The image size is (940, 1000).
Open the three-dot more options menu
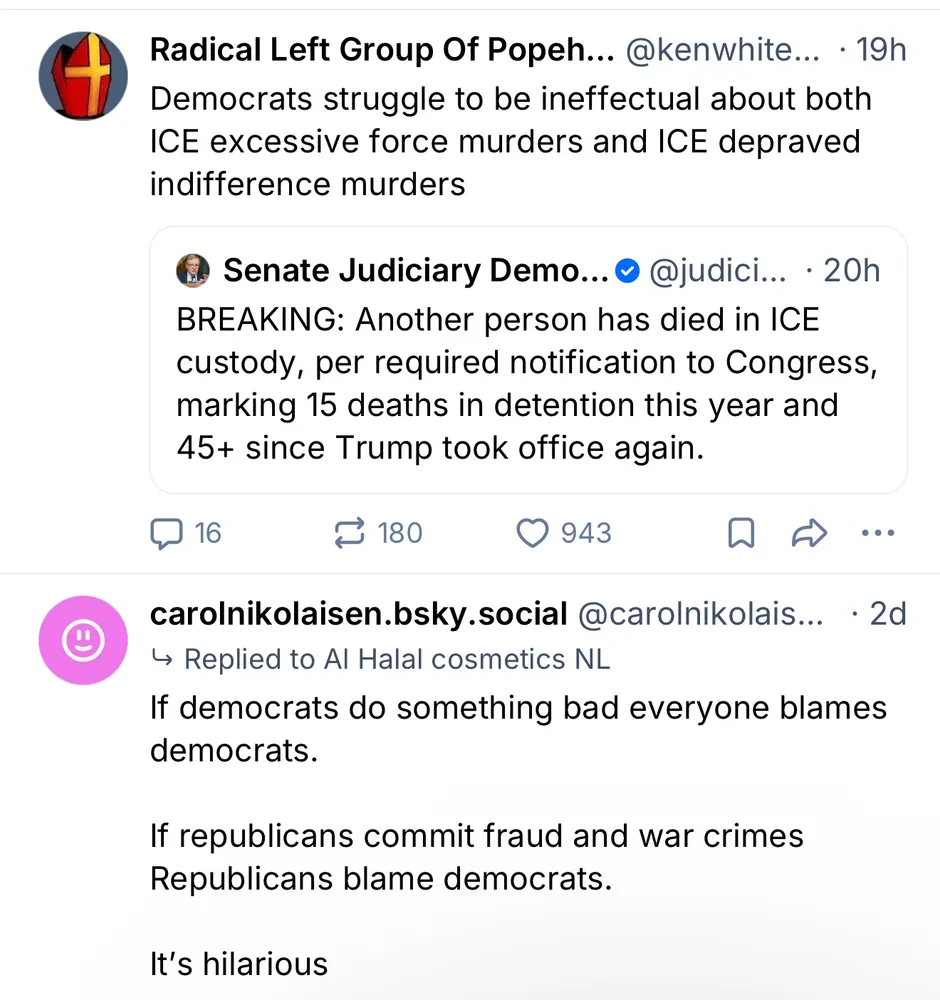[877, 533]
